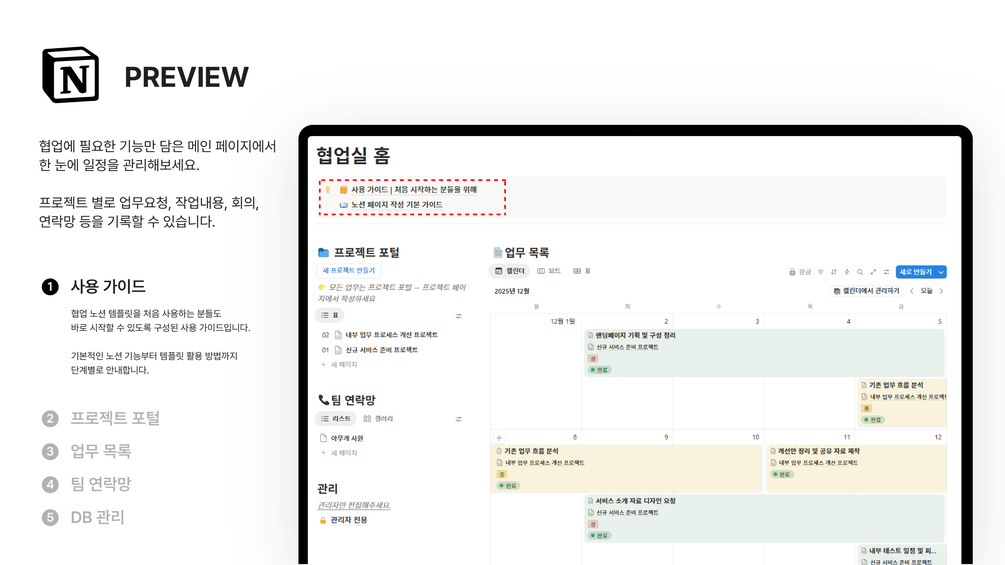1005x565 pixels.
Task: Switch to the 갤러리 view tab
Action: click(x=378, y=418)
